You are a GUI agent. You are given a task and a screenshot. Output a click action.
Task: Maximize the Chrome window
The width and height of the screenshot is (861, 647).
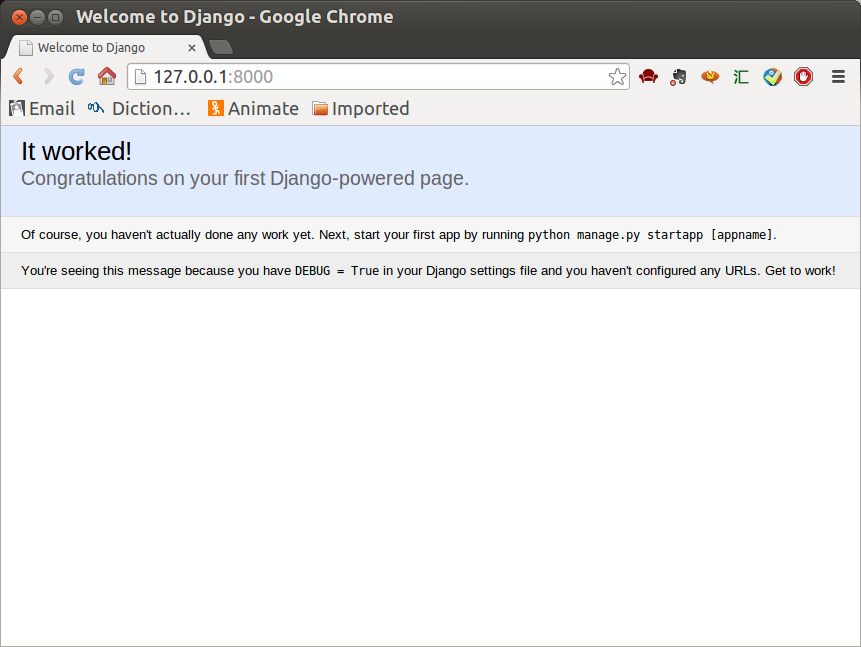tap(55, 18)
